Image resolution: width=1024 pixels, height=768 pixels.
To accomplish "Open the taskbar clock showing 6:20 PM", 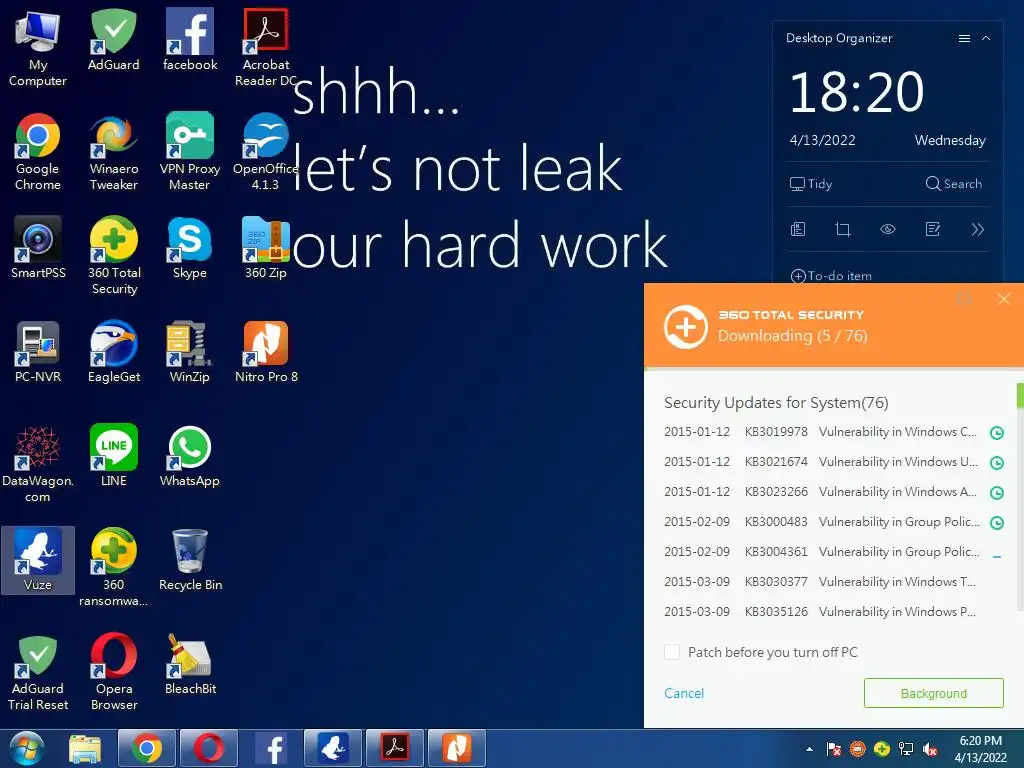I will coord(980,749).
